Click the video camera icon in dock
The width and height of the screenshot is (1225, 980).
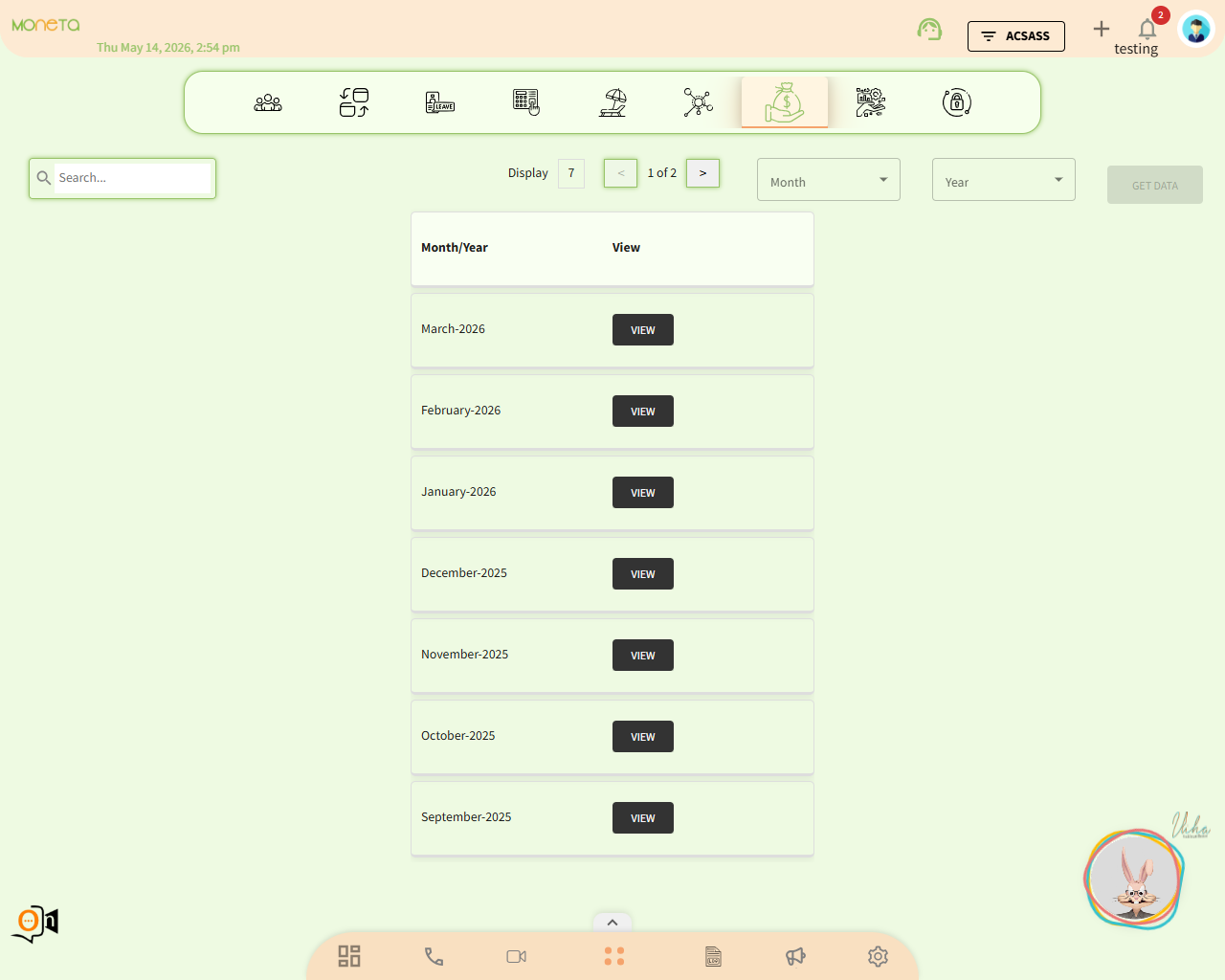click(517, 956)
